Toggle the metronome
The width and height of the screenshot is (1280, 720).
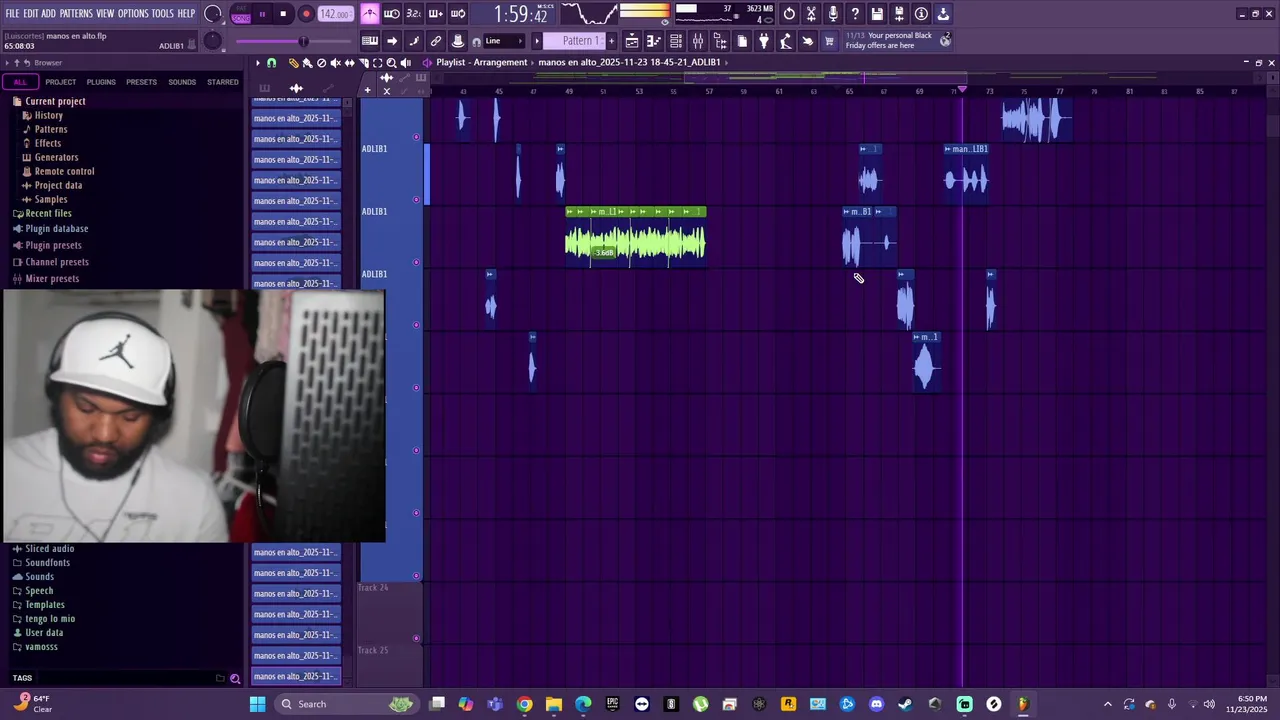[371, 14]
